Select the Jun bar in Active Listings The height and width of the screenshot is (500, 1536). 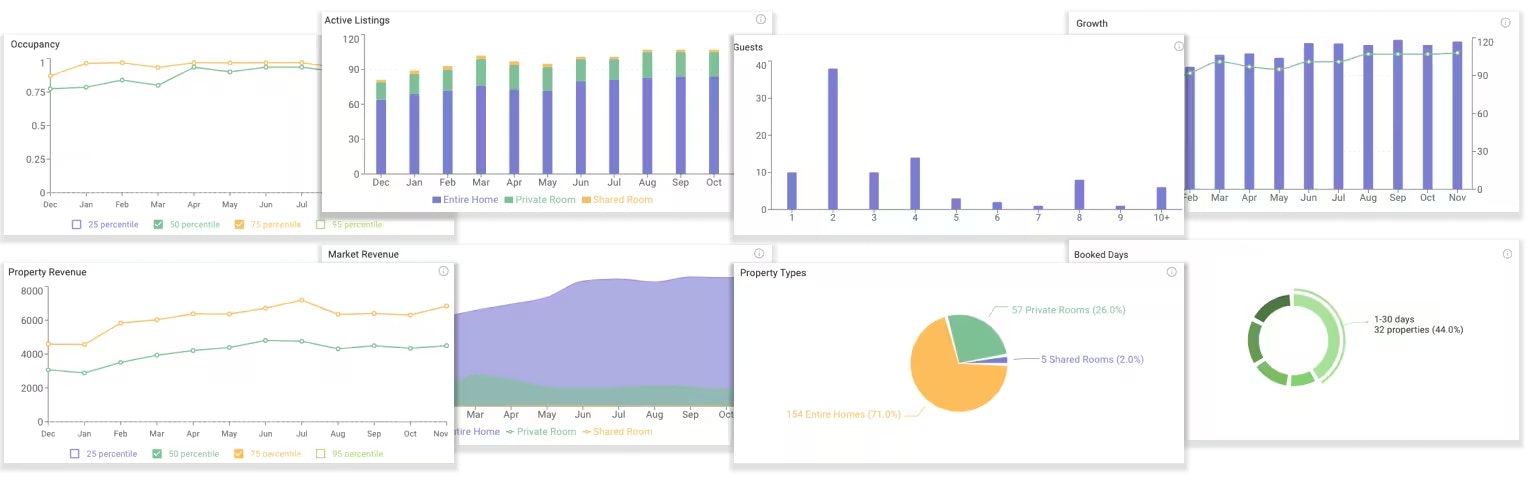pyautogui.click(x=581, y=115)
